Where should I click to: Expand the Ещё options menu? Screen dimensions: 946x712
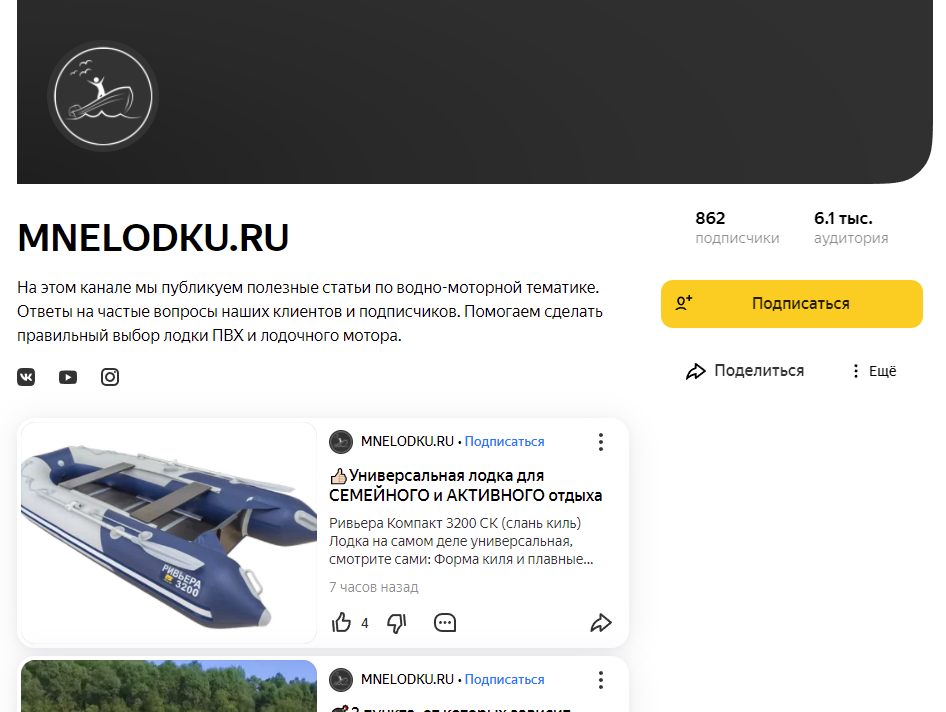coord(874,371)
